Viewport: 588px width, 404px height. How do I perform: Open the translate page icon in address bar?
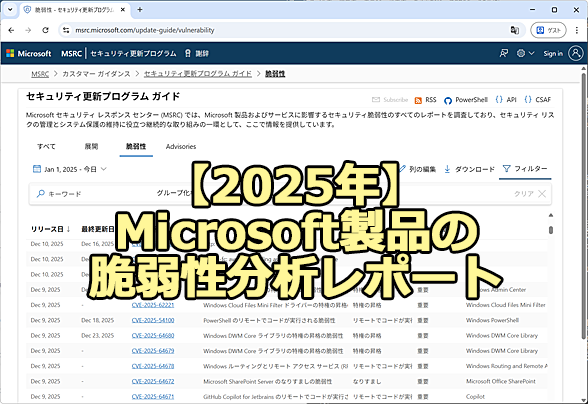point(514,30)
